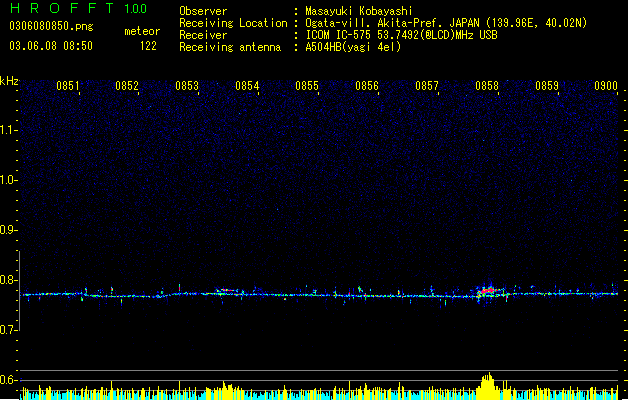Click the 1.1 kHz frequency tick label
The height and width of the screenshot is (400, 629).
(8, 130)
